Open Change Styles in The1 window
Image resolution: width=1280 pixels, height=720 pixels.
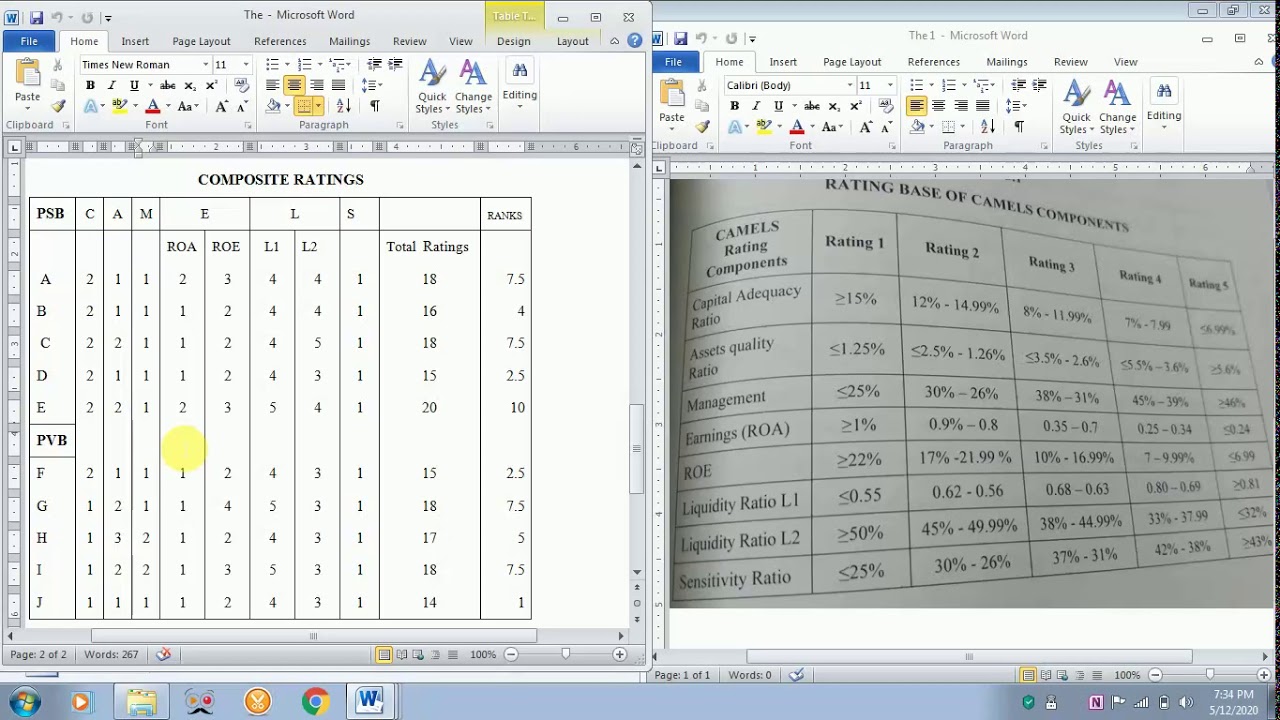click(1117, 108)
